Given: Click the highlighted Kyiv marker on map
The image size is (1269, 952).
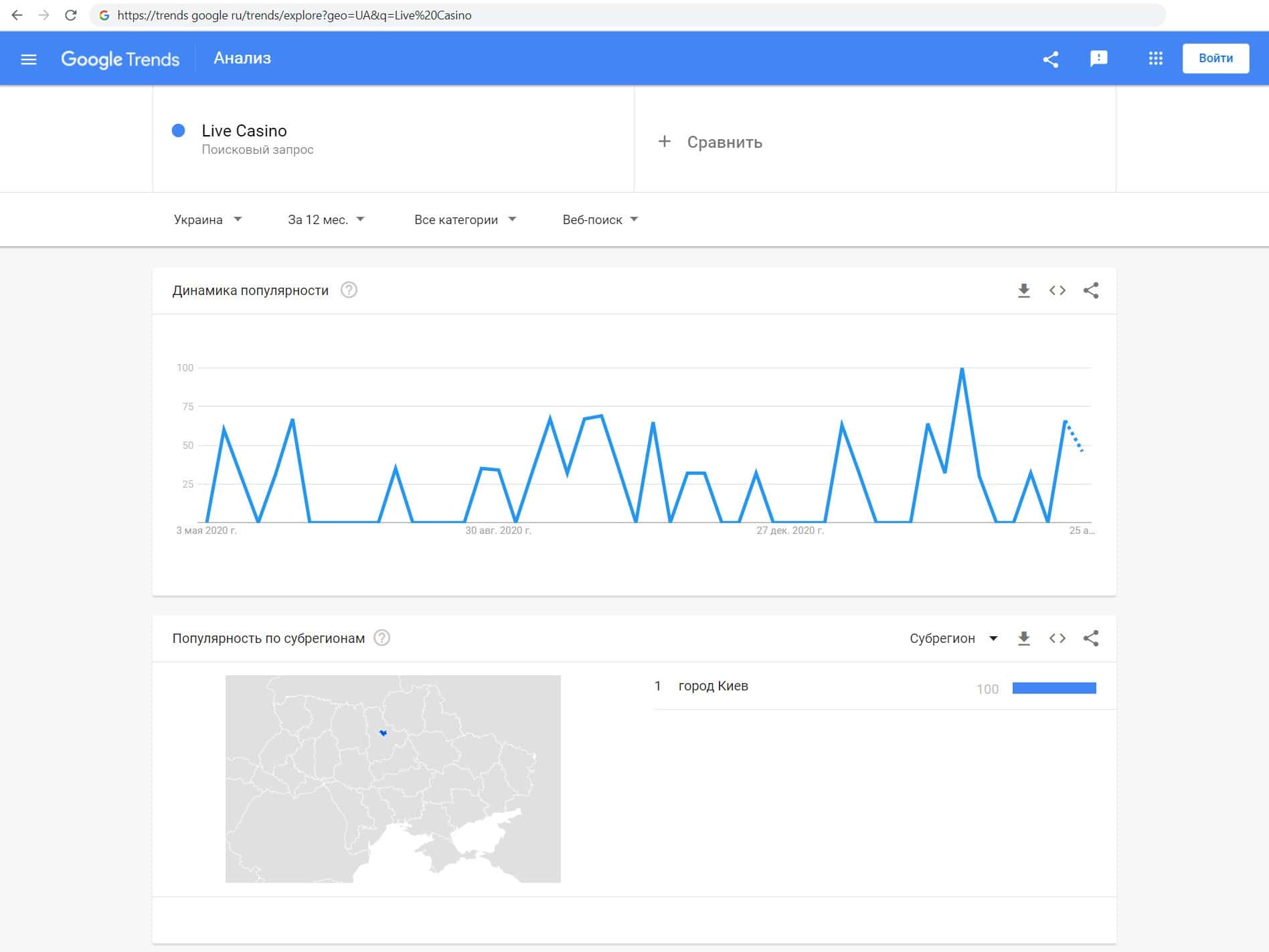Looking at the screenshot, I should 384,733.
